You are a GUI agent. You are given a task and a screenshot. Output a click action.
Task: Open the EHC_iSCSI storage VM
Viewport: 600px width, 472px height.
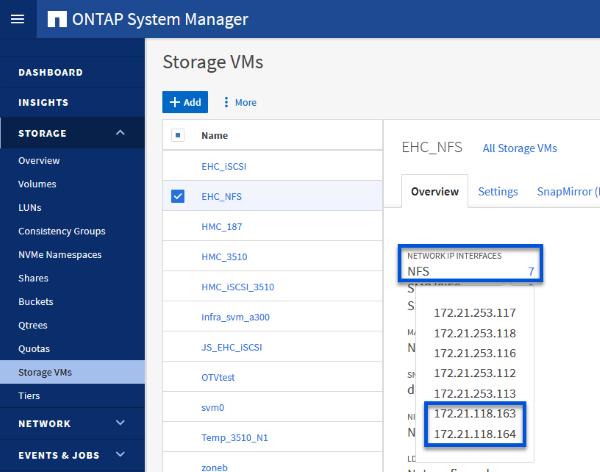[222, 166]
